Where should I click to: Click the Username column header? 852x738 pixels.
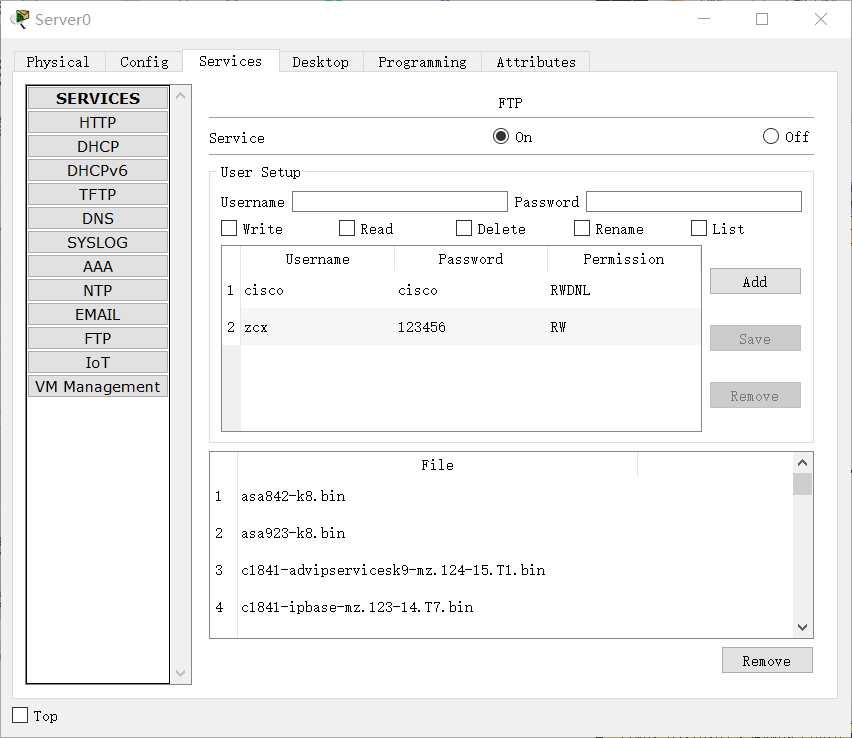pos(317,259)
